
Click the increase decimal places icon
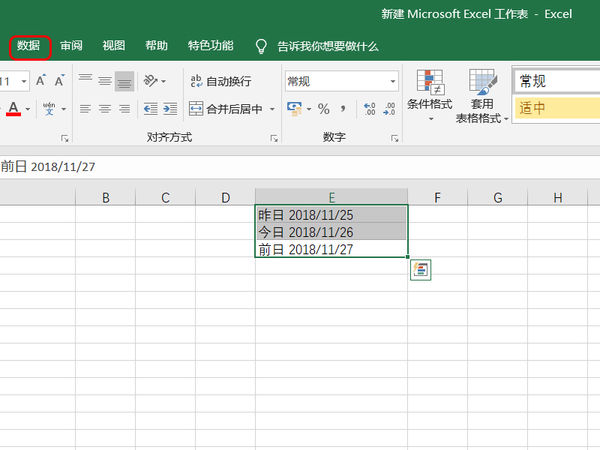[368, 108]
